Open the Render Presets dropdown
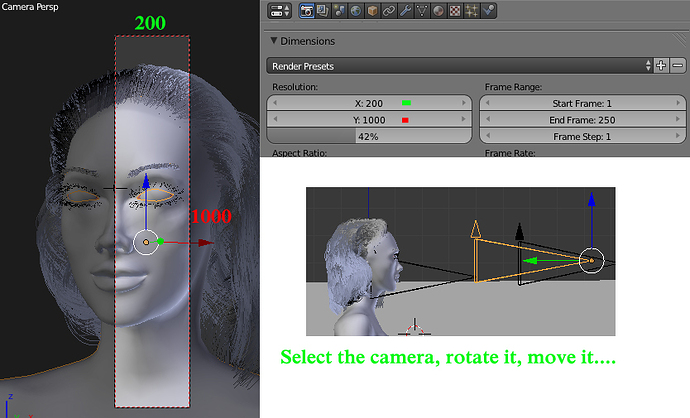 pos(460,66)
